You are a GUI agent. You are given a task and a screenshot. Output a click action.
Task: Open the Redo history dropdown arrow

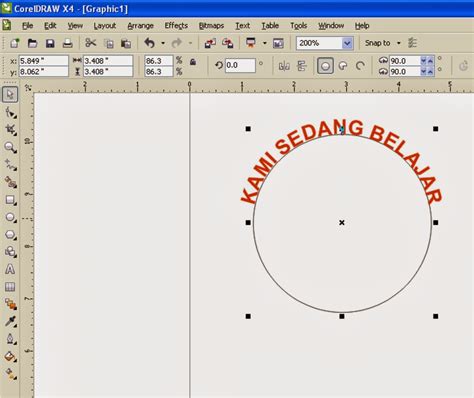pos(190,43)
